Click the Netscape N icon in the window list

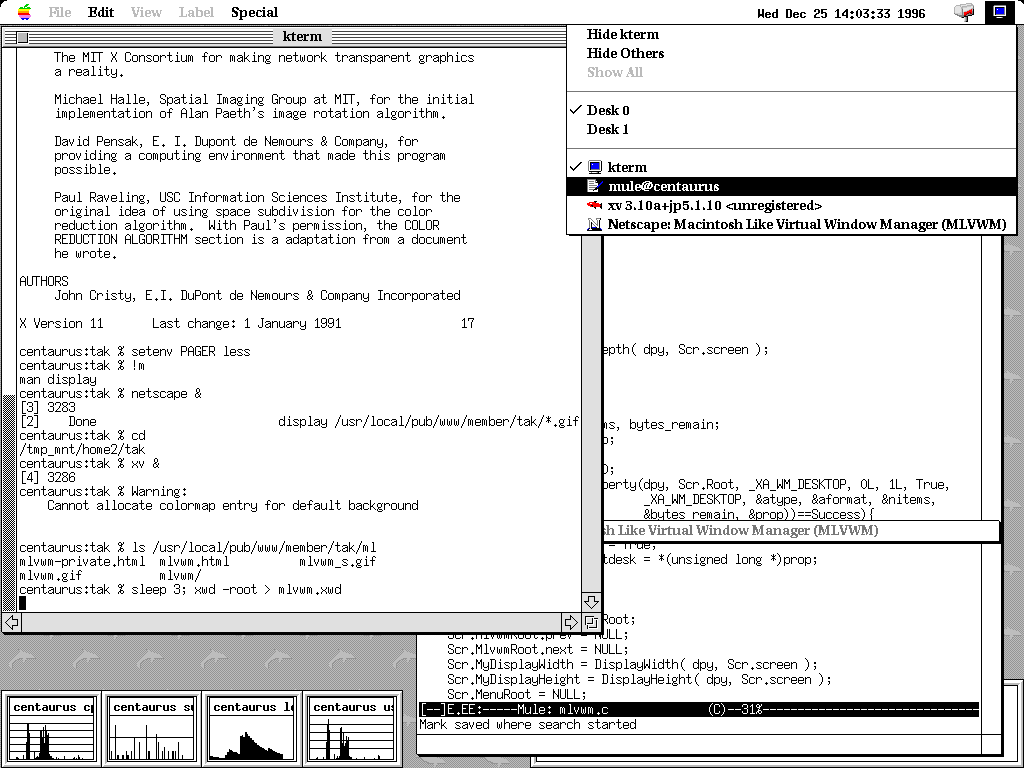coord(594,224)
